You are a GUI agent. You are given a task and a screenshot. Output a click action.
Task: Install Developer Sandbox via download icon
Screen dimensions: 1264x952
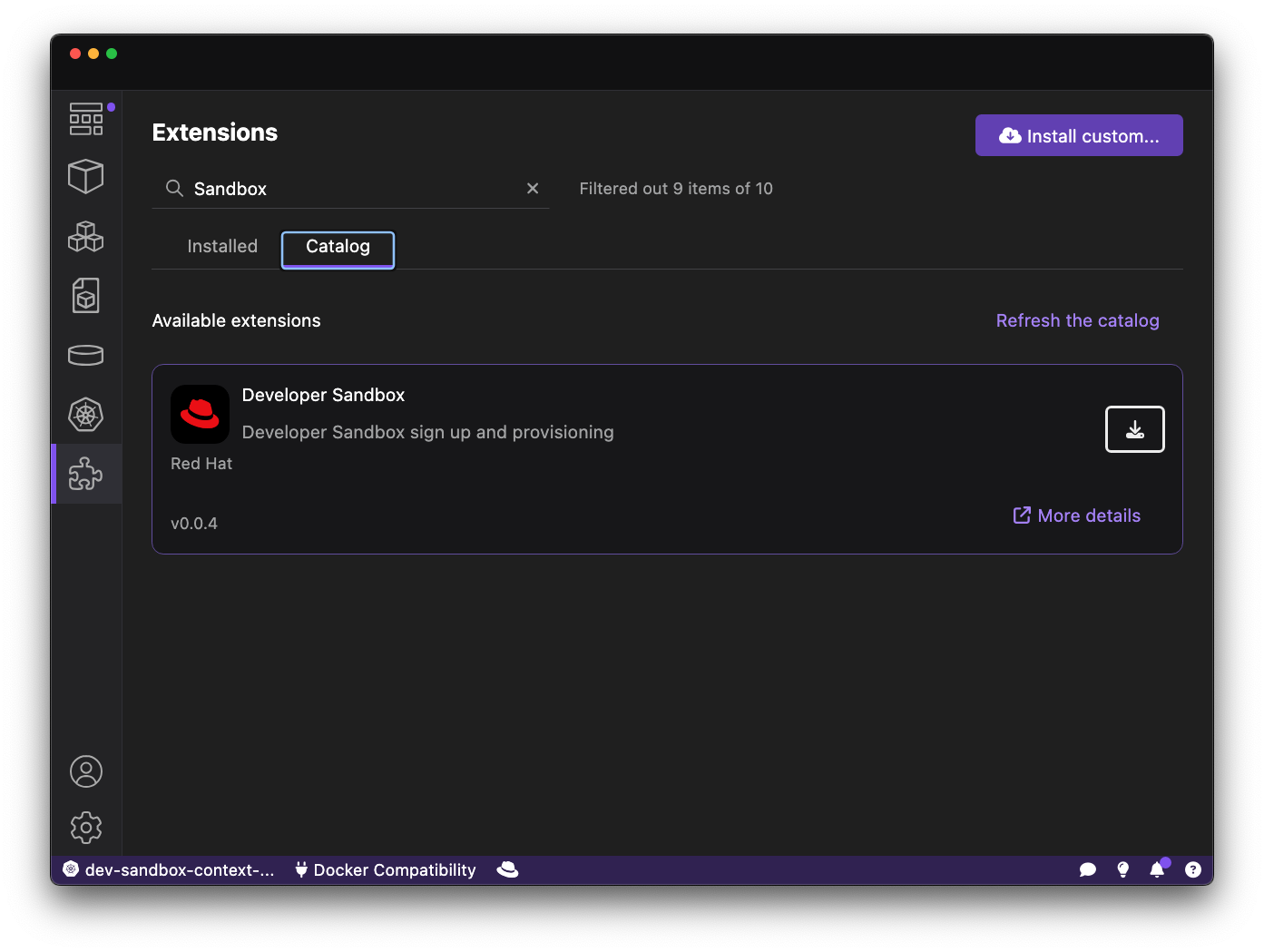point(1135,429)
